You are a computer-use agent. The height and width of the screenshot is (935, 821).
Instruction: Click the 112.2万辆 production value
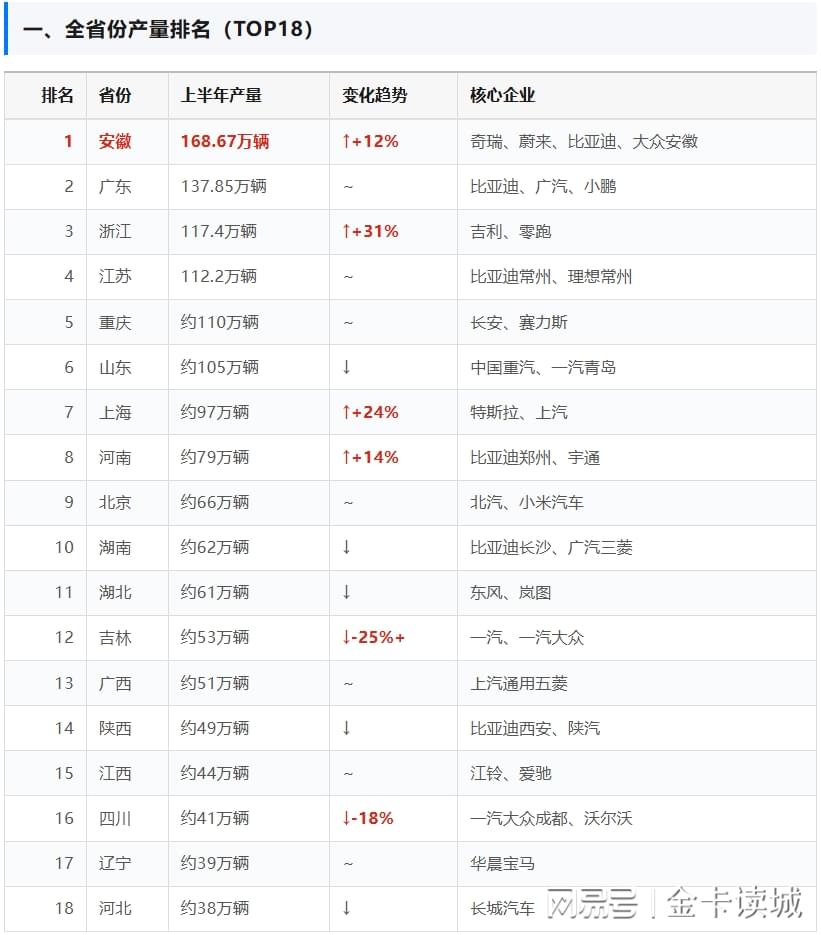point(219,277)
